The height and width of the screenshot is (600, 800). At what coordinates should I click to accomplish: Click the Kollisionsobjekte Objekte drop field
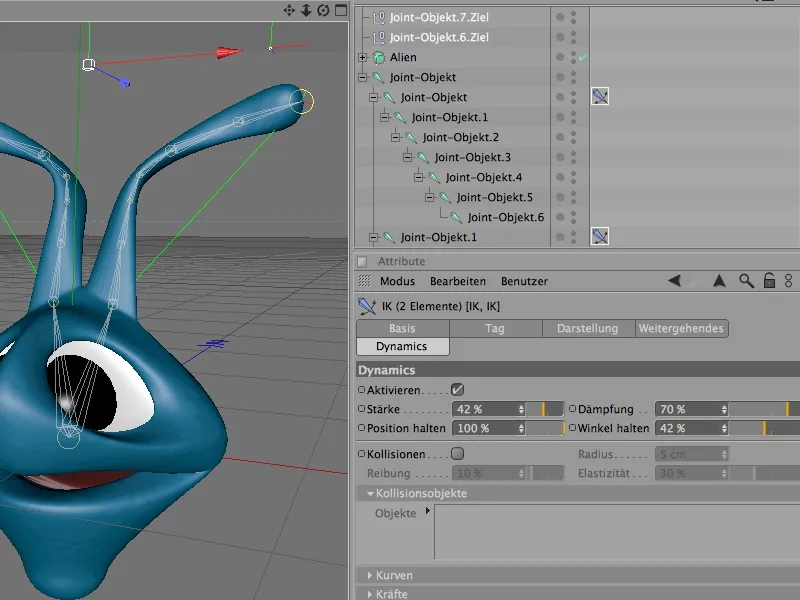(617, 532)
